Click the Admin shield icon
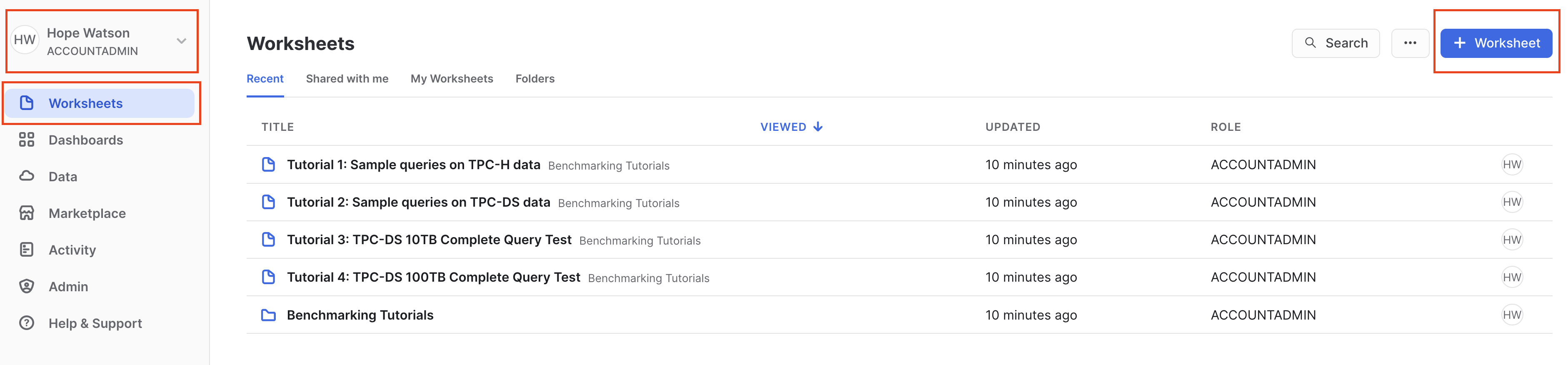The image size is (1568, 365). pyautogui.click(x=26, y=286)
